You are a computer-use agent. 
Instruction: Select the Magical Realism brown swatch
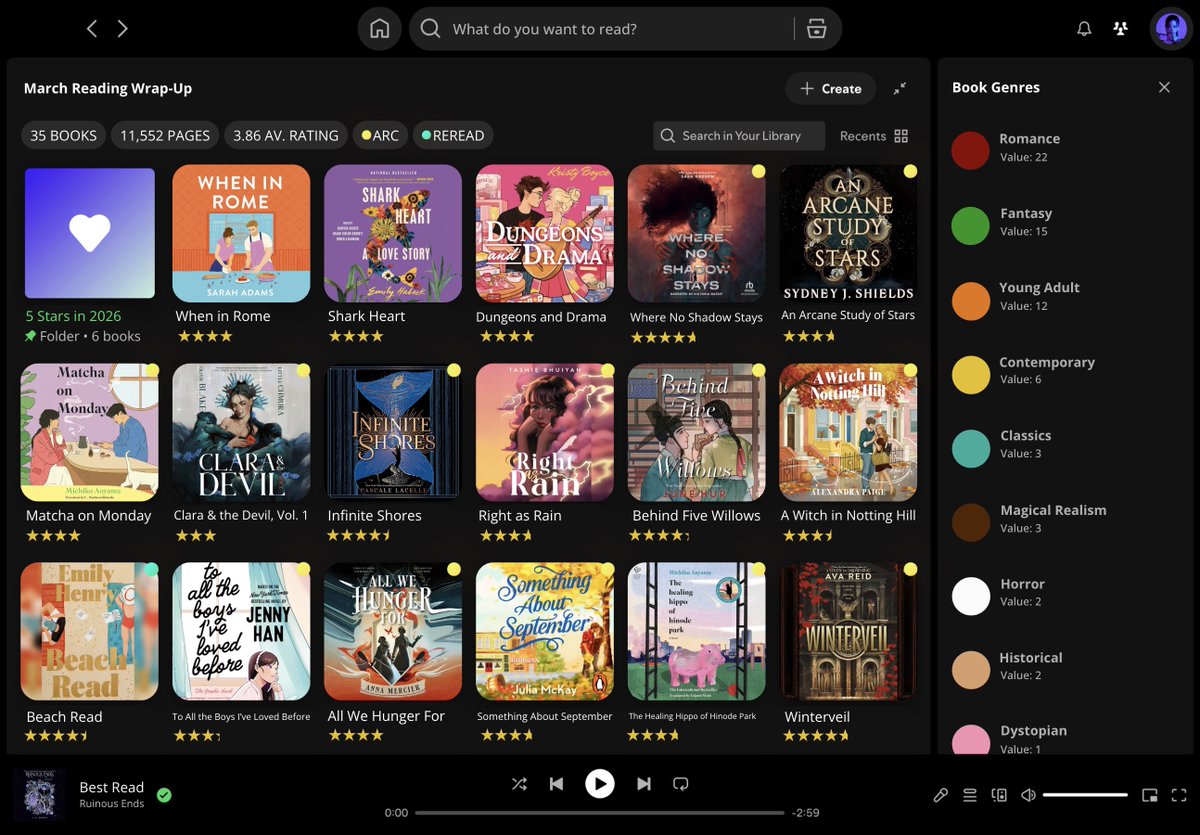(x=970, y=523)
